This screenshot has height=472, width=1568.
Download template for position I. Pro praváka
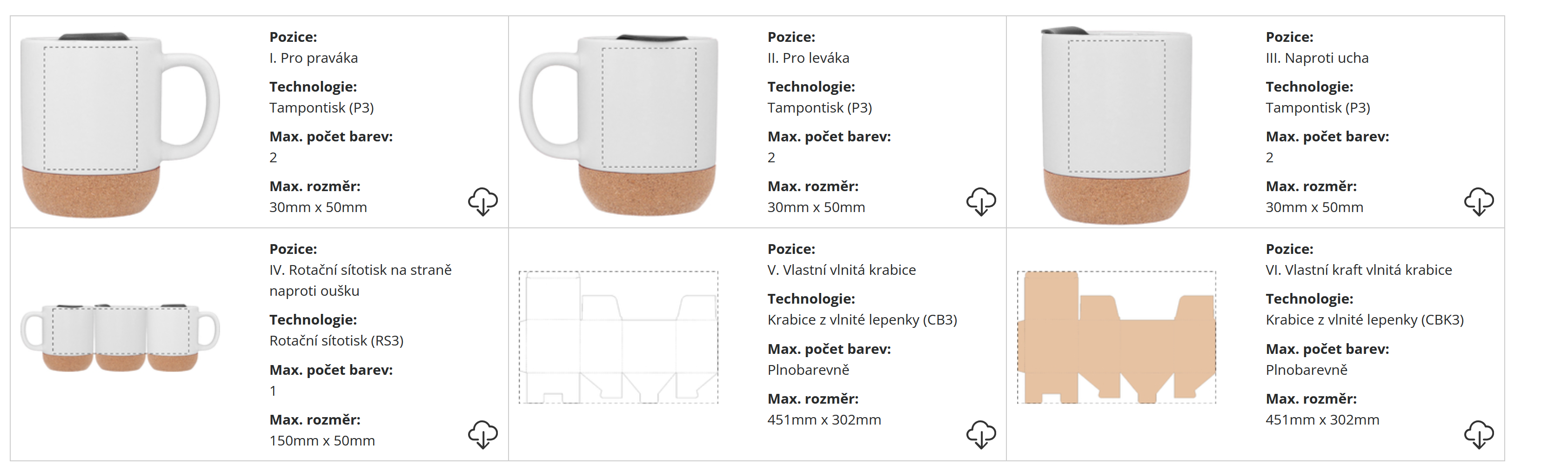tap(482, 201)
